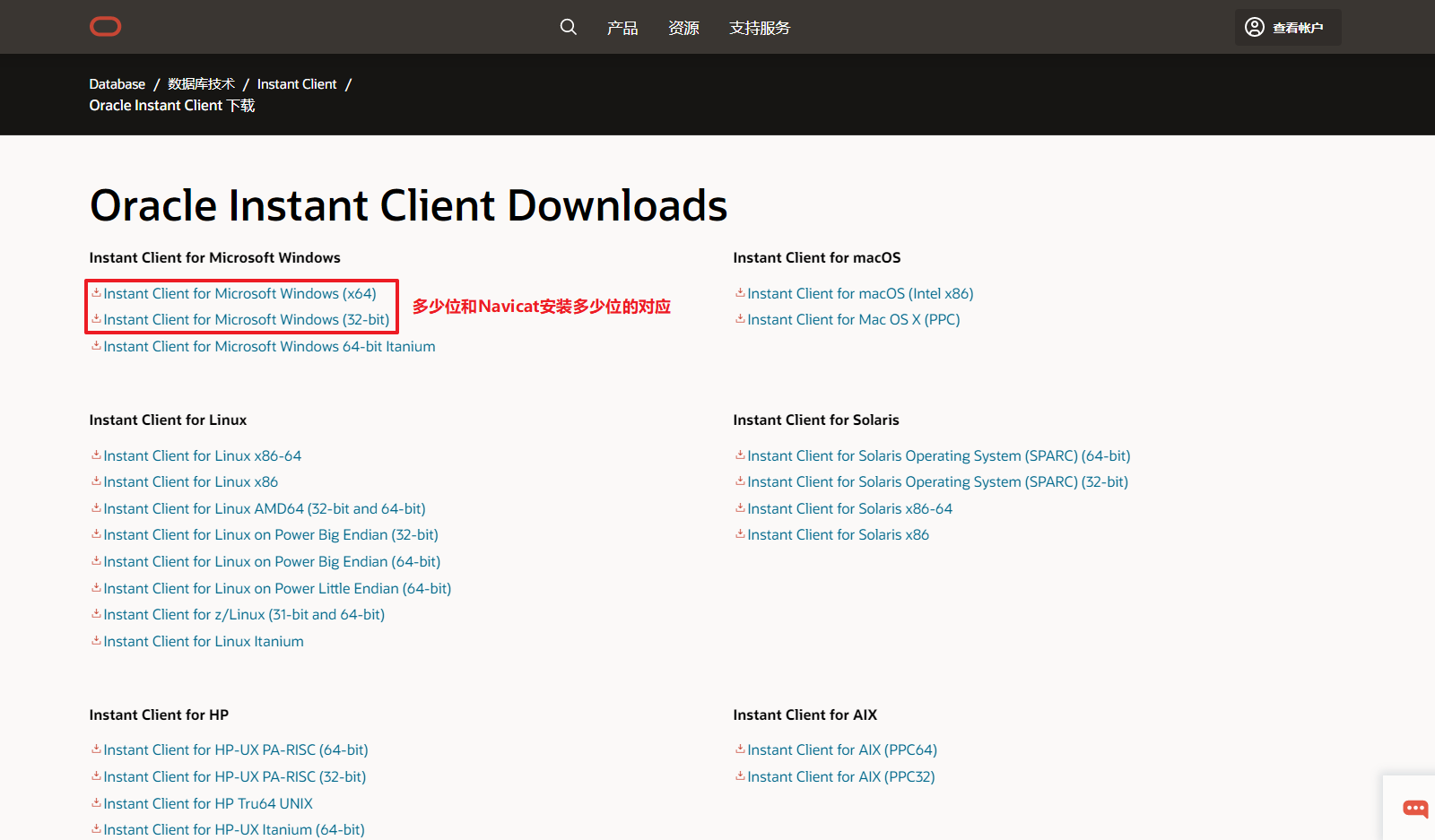Go to Database breadcrumb
Viewport: 1435px width, 840px height.
pyautogui.click(x=117, y=84)
